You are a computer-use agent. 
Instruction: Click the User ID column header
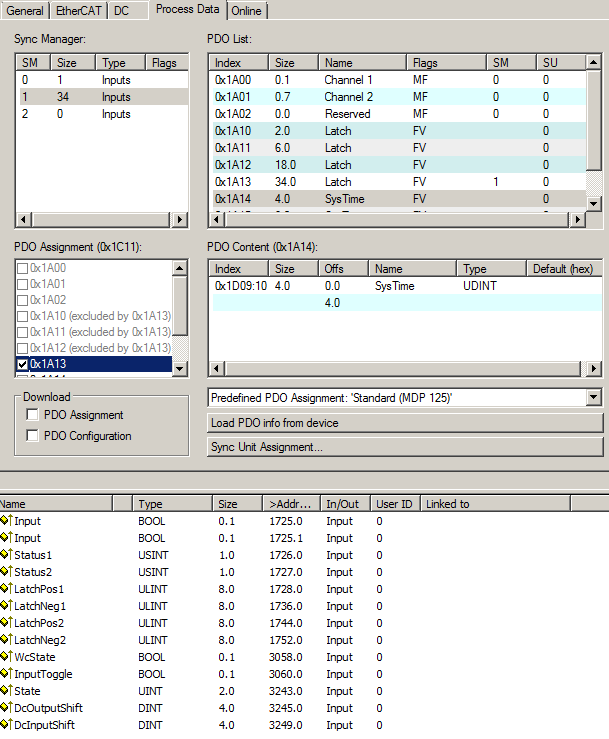395,504
